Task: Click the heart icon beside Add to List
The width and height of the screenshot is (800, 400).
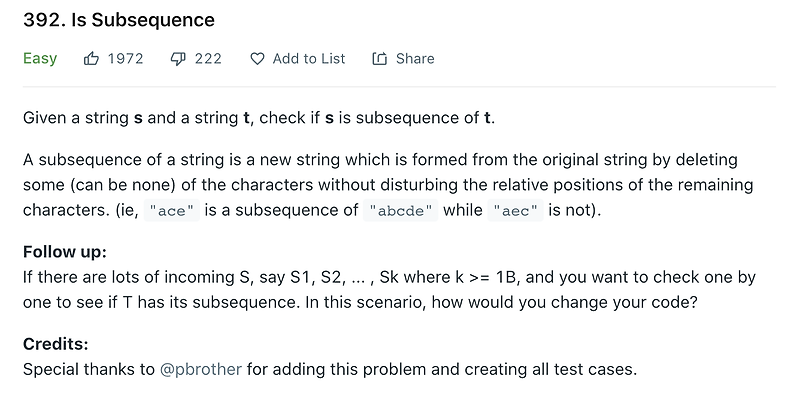Action: [257, 59]
